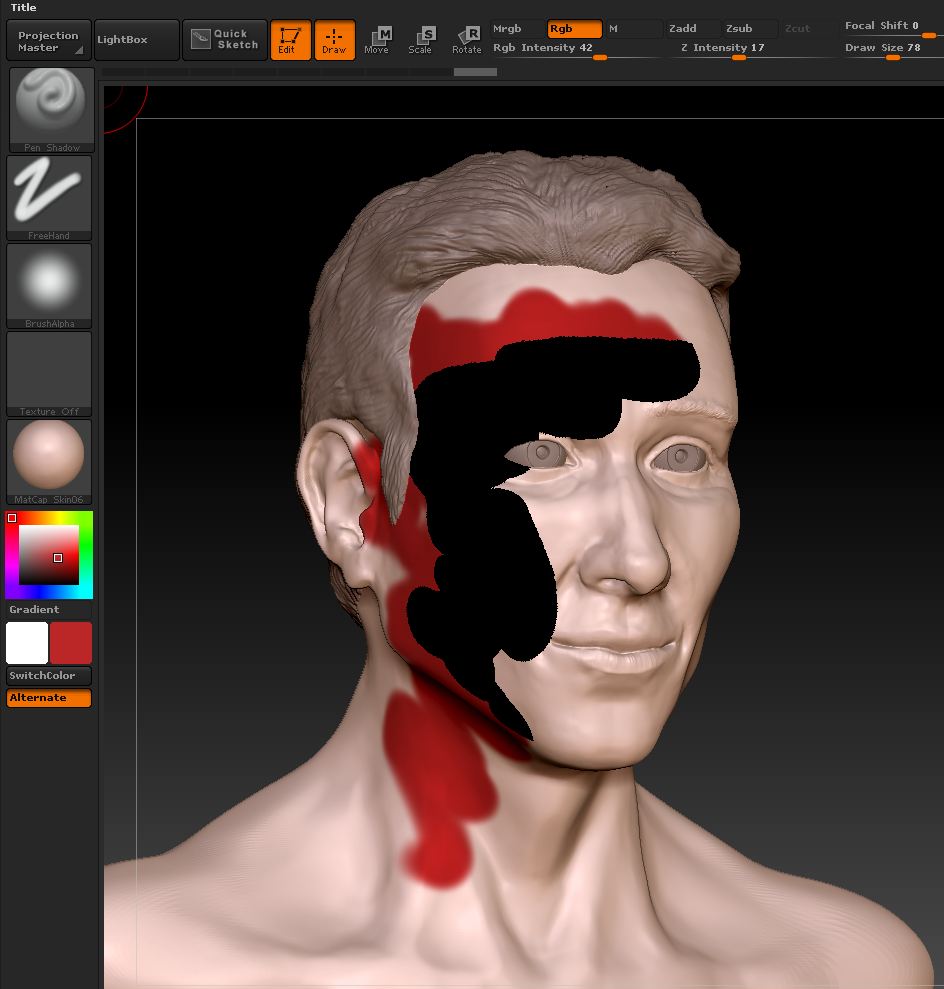Viewport: 944px width, 989px height.
Task: Click the timeline scroll handle above canvas
Action: [475, 72]
